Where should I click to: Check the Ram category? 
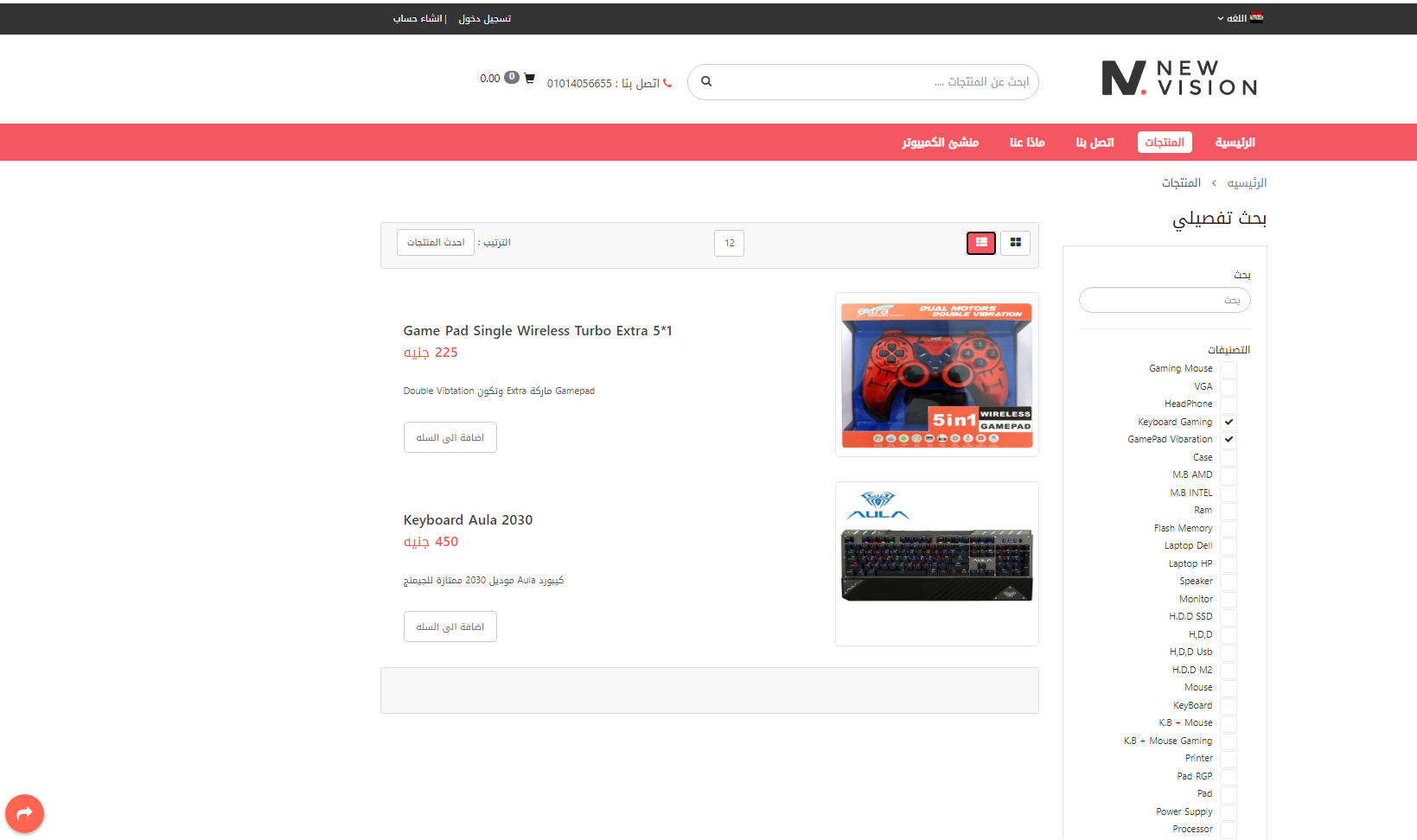pos(1229,511)
